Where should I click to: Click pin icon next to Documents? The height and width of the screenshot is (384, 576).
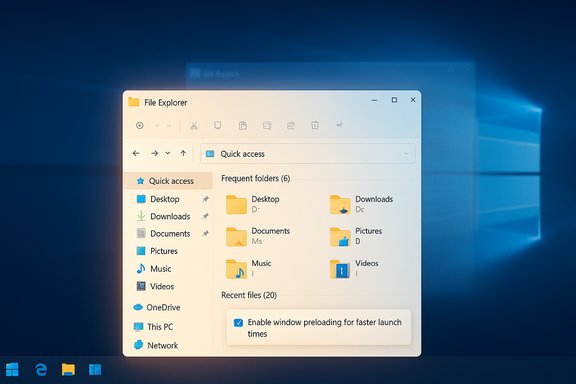(x=206, y=234)
